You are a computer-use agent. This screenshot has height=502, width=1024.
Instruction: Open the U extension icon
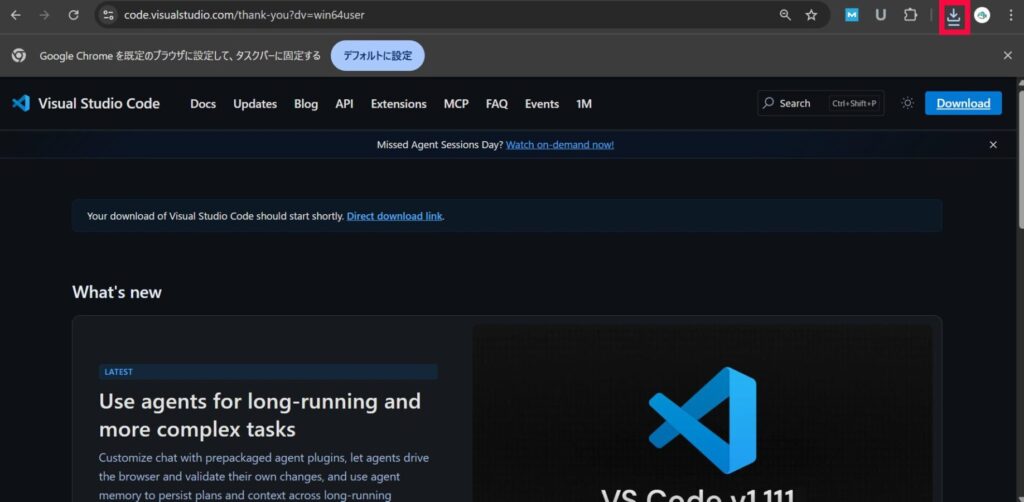(x=880, y=15)
